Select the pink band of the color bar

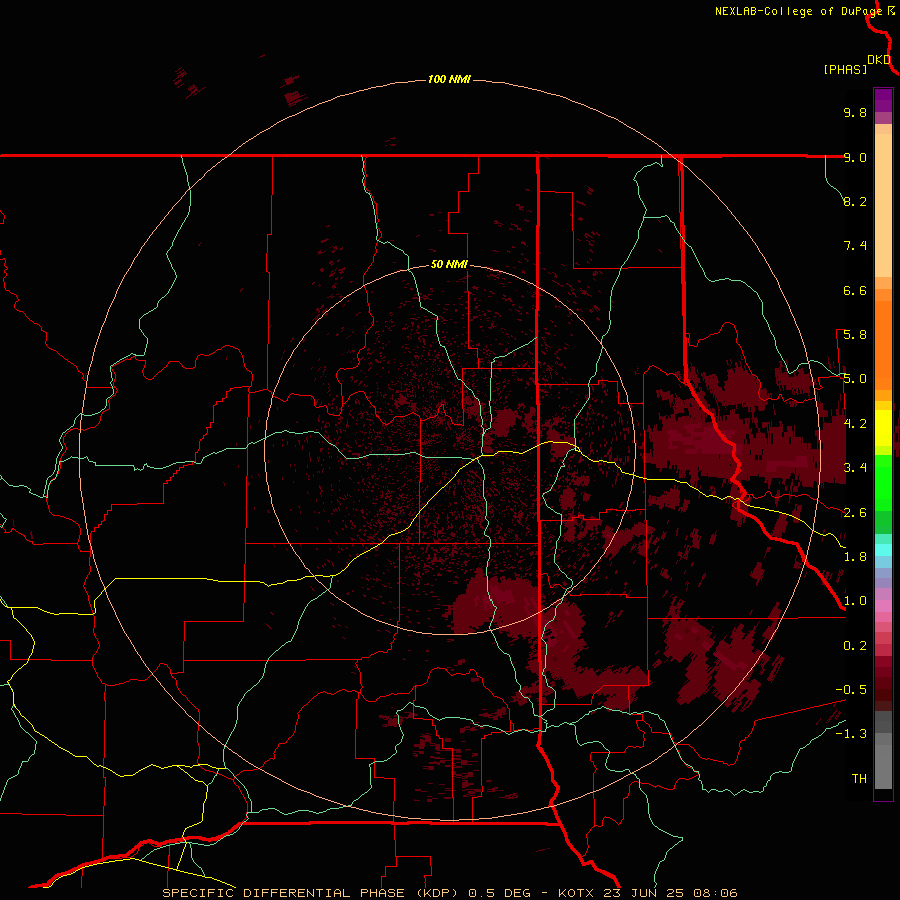[x=883, y=606]
